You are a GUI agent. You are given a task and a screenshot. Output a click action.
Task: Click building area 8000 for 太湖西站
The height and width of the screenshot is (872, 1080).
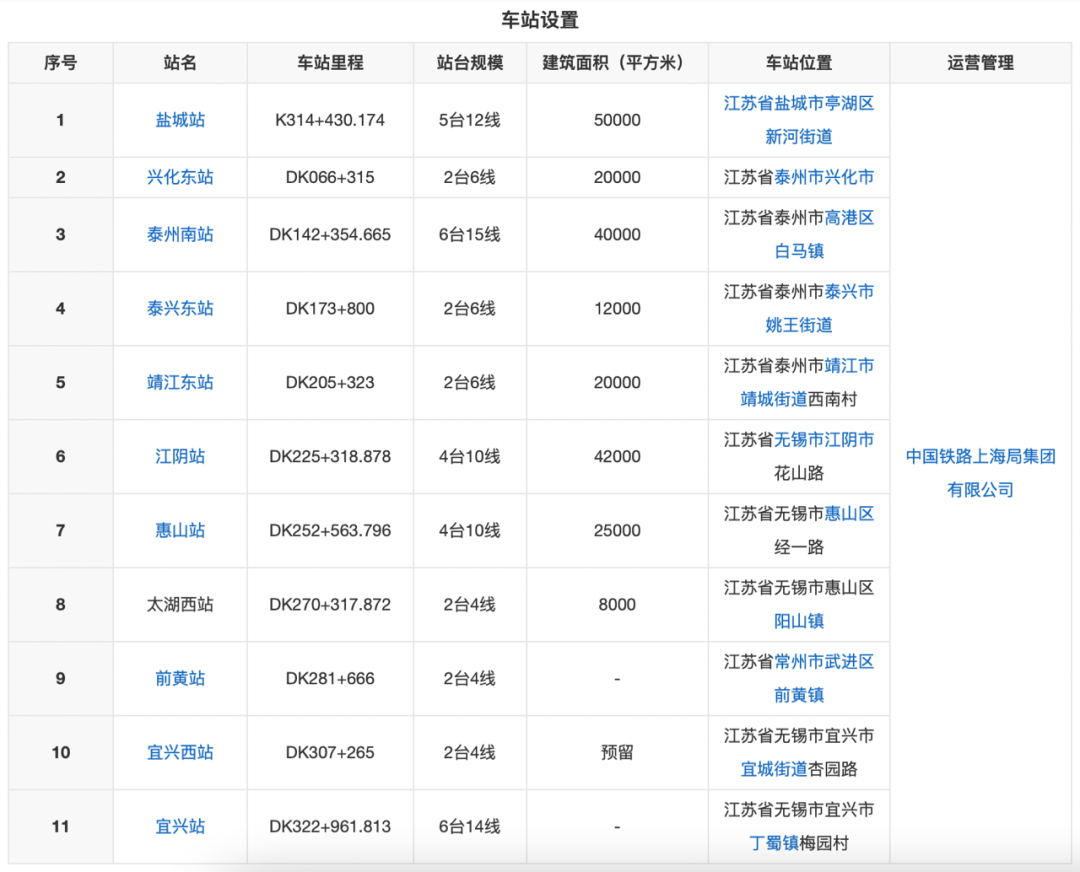(x=617, y=604)
